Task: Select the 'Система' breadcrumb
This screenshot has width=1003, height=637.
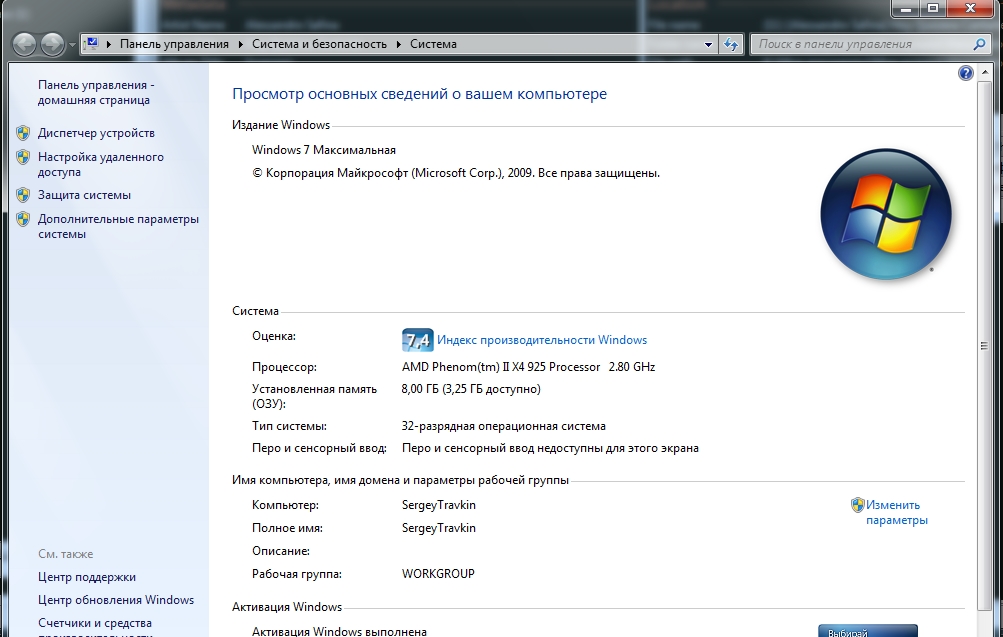Action: coord(433,44)
